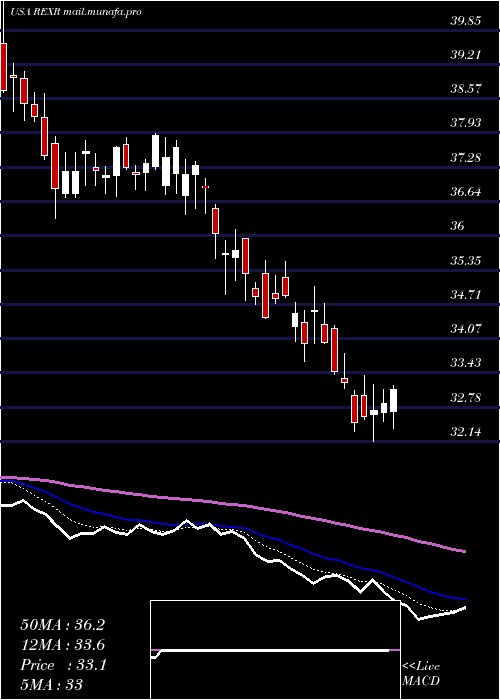Click inside the Live MACD panel box
The height and width of the screenshot is (700, 500).
[275, 650]
